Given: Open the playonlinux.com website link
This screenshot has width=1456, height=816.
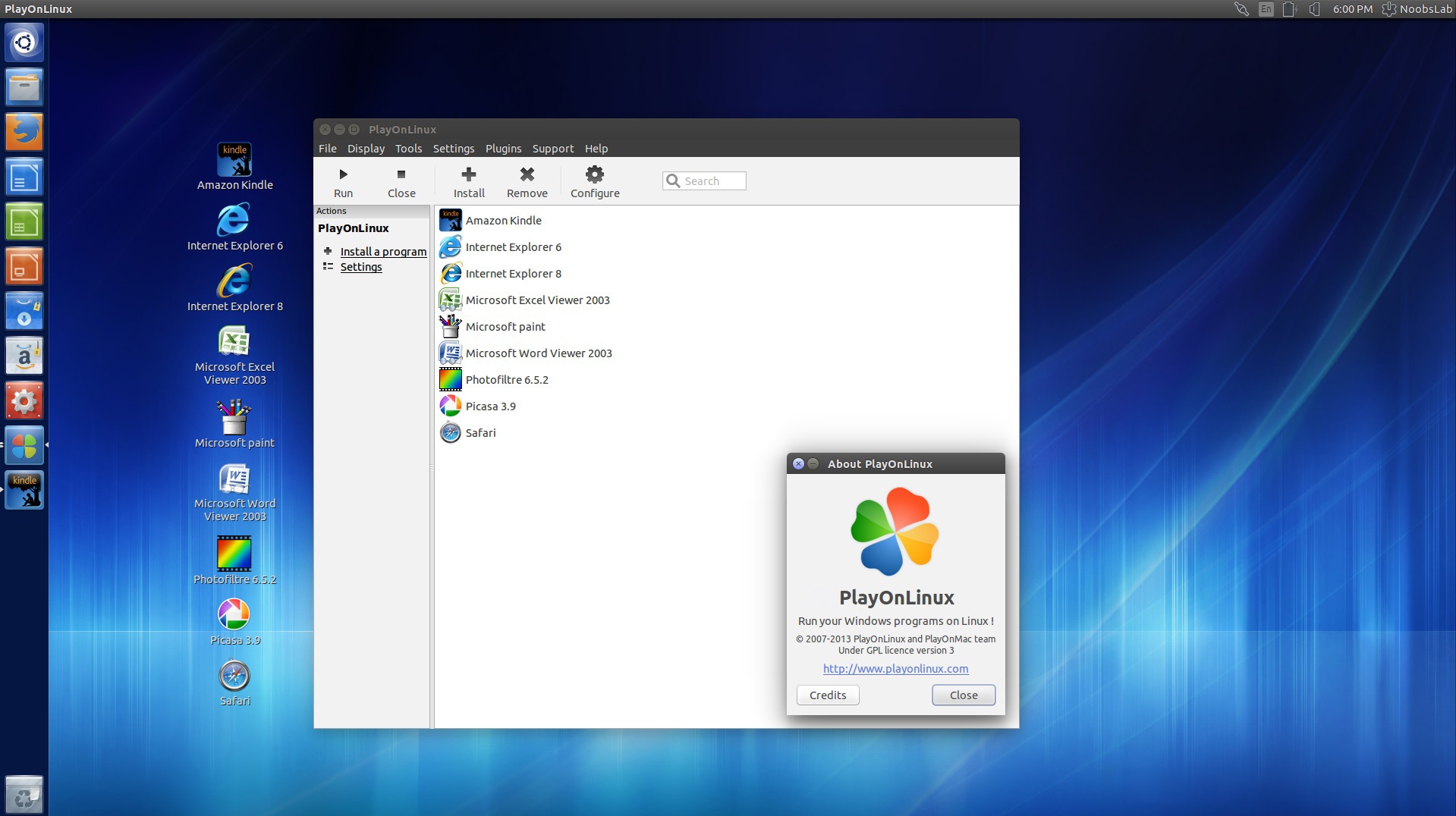Looking at the screenshot, I should (895, 669).
